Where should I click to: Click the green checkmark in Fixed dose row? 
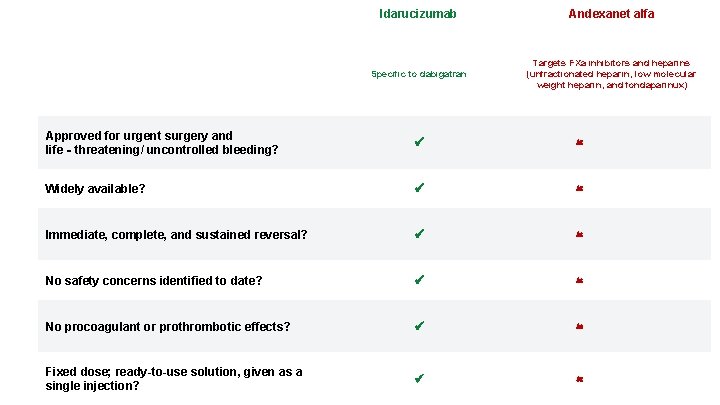(x=419, y=379)
